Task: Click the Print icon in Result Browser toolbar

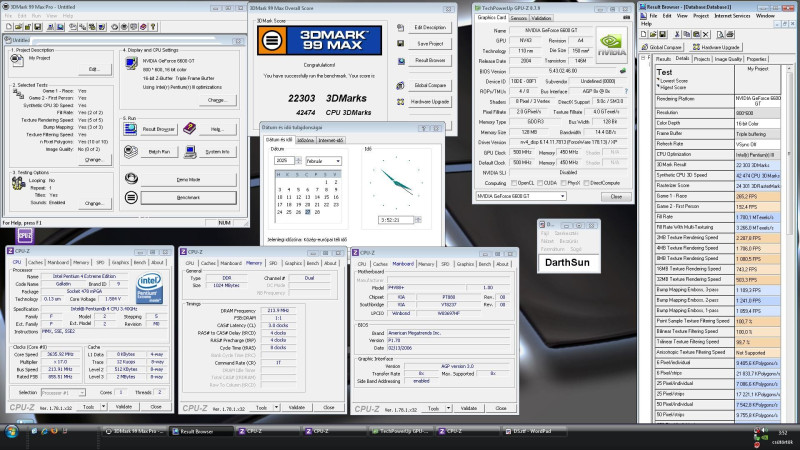Action: (730, 34)
